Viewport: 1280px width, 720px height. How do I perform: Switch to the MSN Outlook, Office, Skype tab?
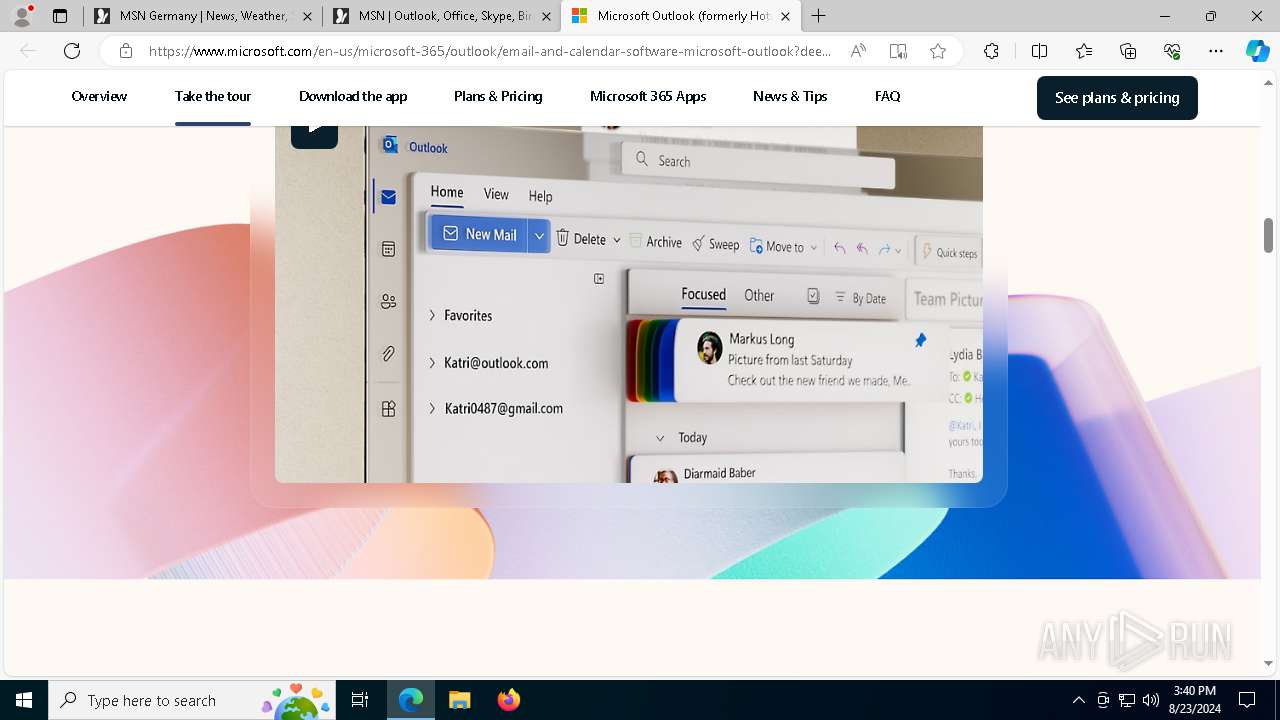[x=442, y=16]
